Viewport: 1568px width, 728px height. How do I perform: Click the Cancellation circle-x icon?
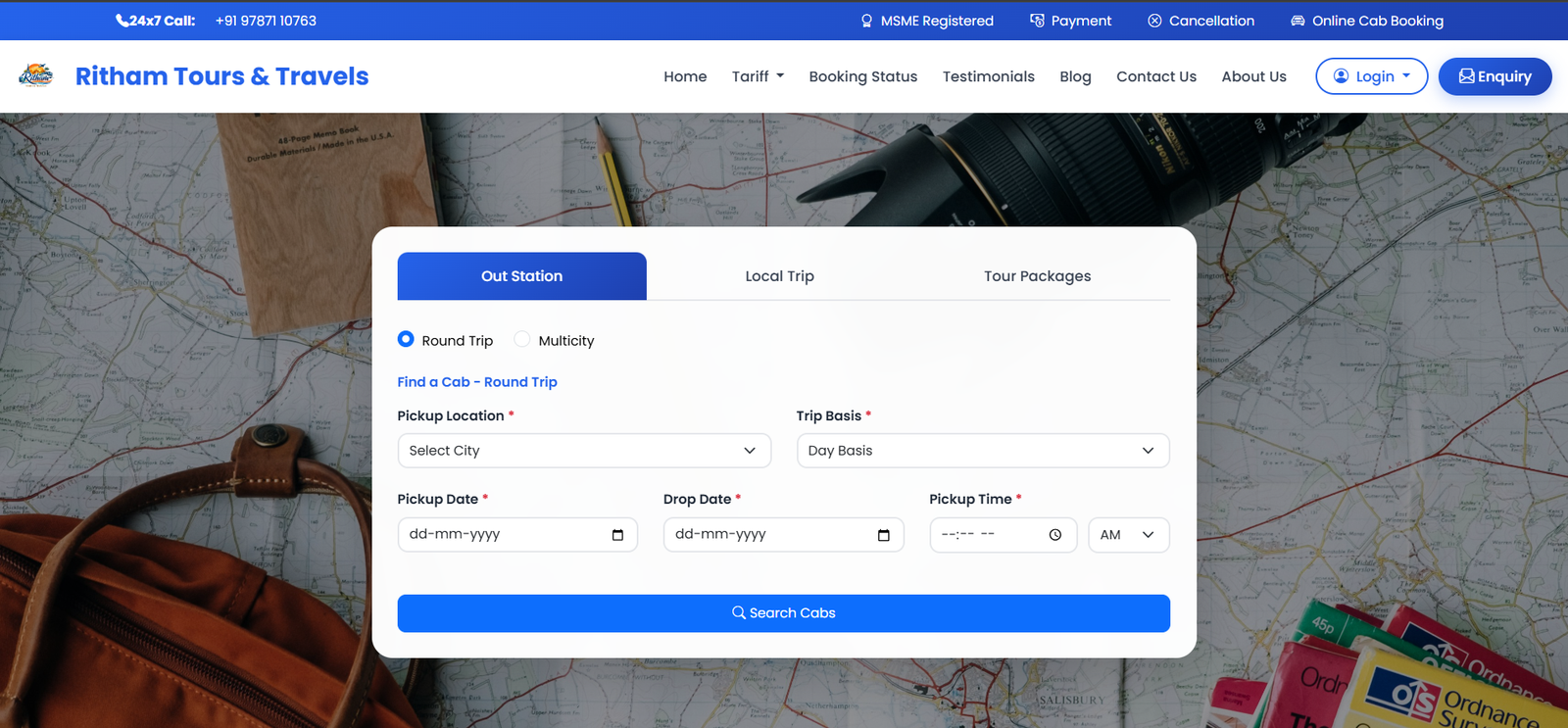point(1154,21)
